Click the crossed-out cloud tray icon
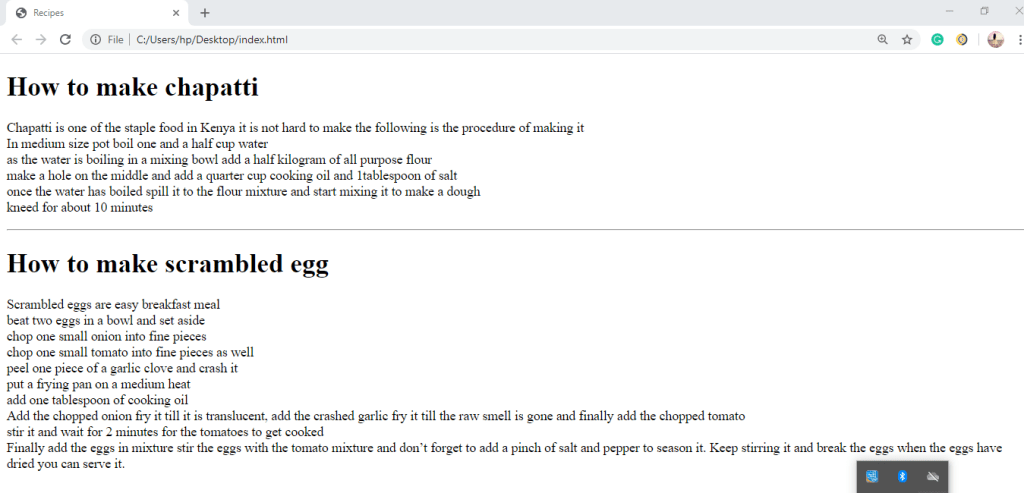Screen dimensions: 1024x493 932,477
